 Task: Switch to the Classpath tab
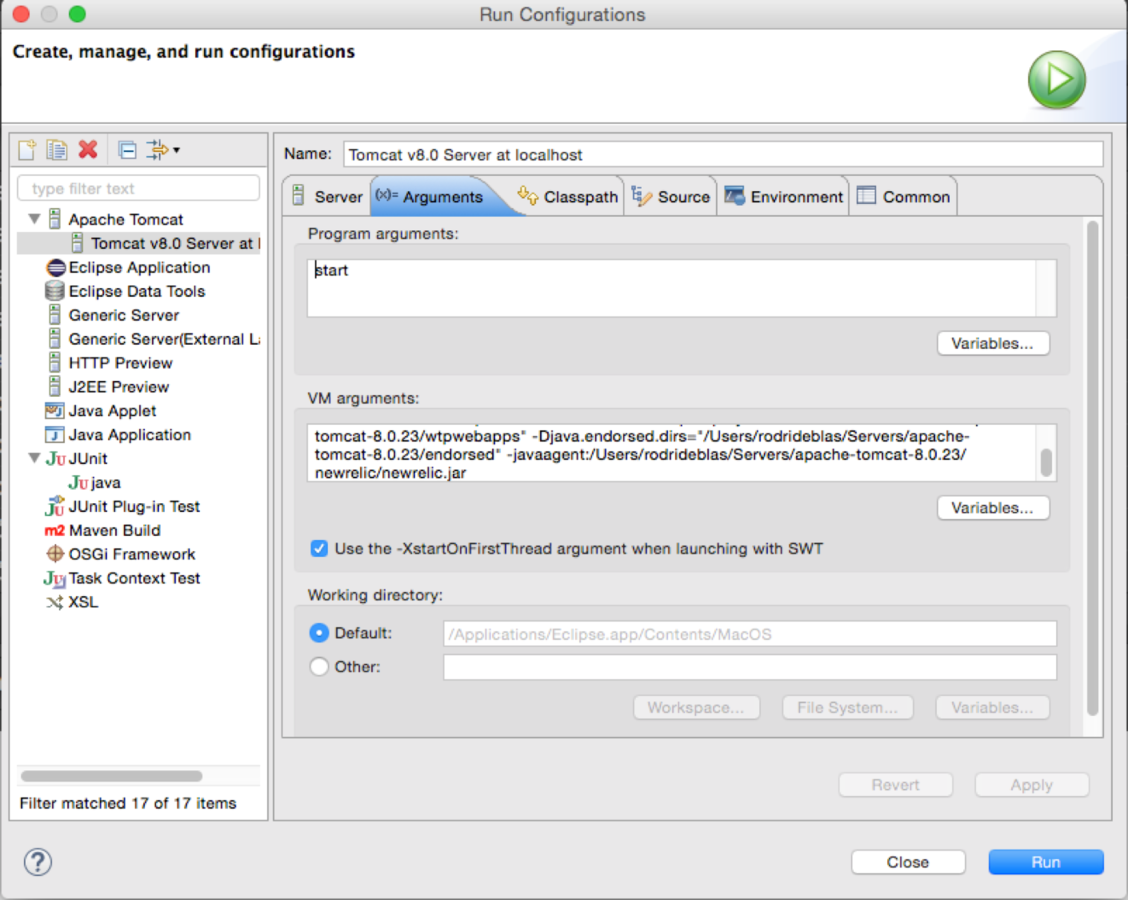pos(568,196)
